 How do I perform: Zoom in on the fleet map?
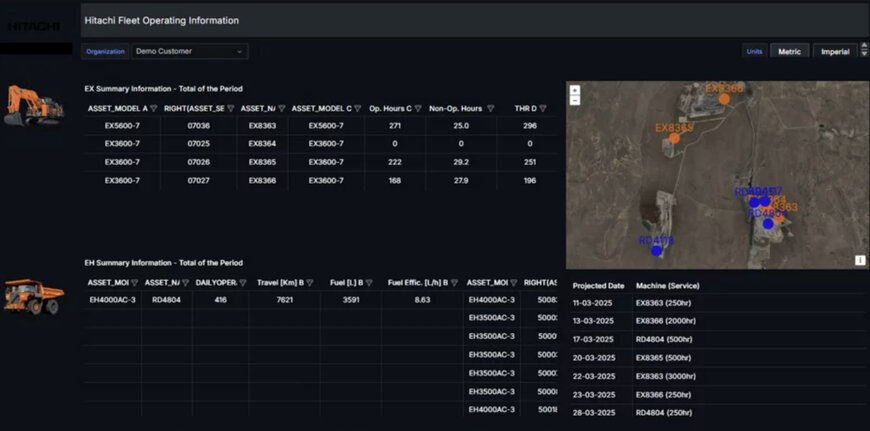(575, 90)
